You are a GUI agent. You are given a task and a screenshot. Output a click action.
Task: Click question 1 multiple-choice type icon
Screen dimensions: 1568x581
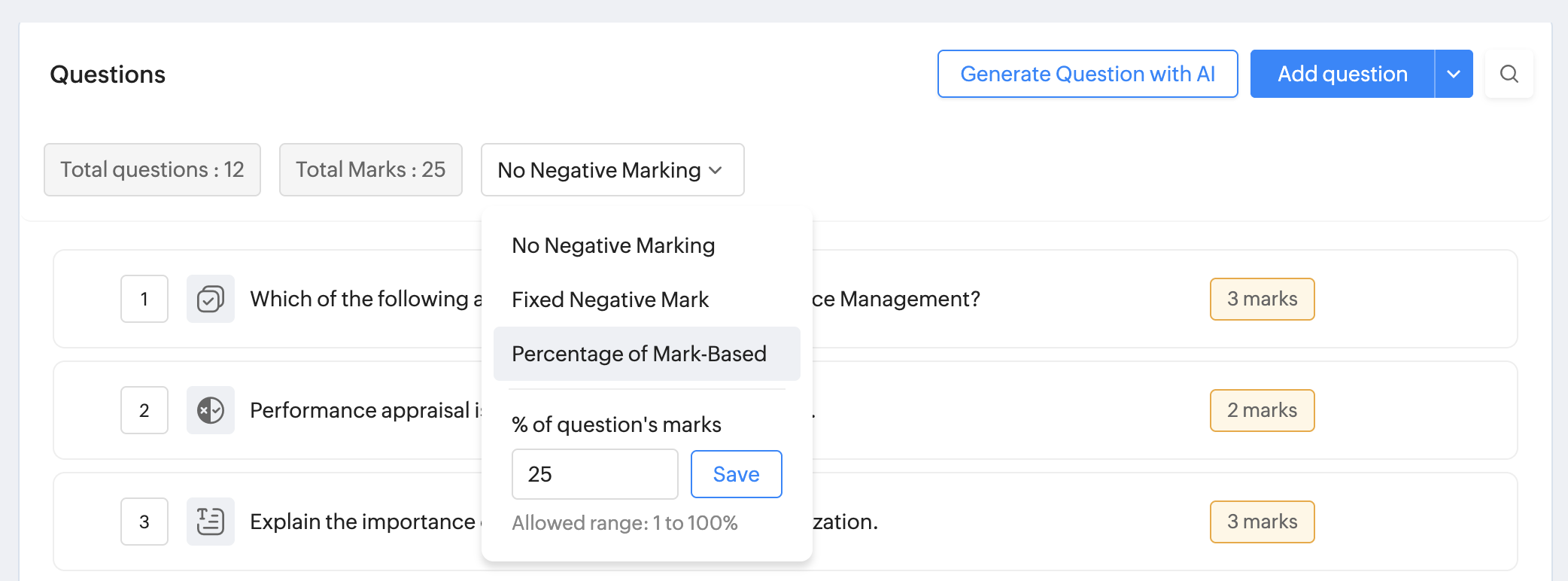coord(211,299)
